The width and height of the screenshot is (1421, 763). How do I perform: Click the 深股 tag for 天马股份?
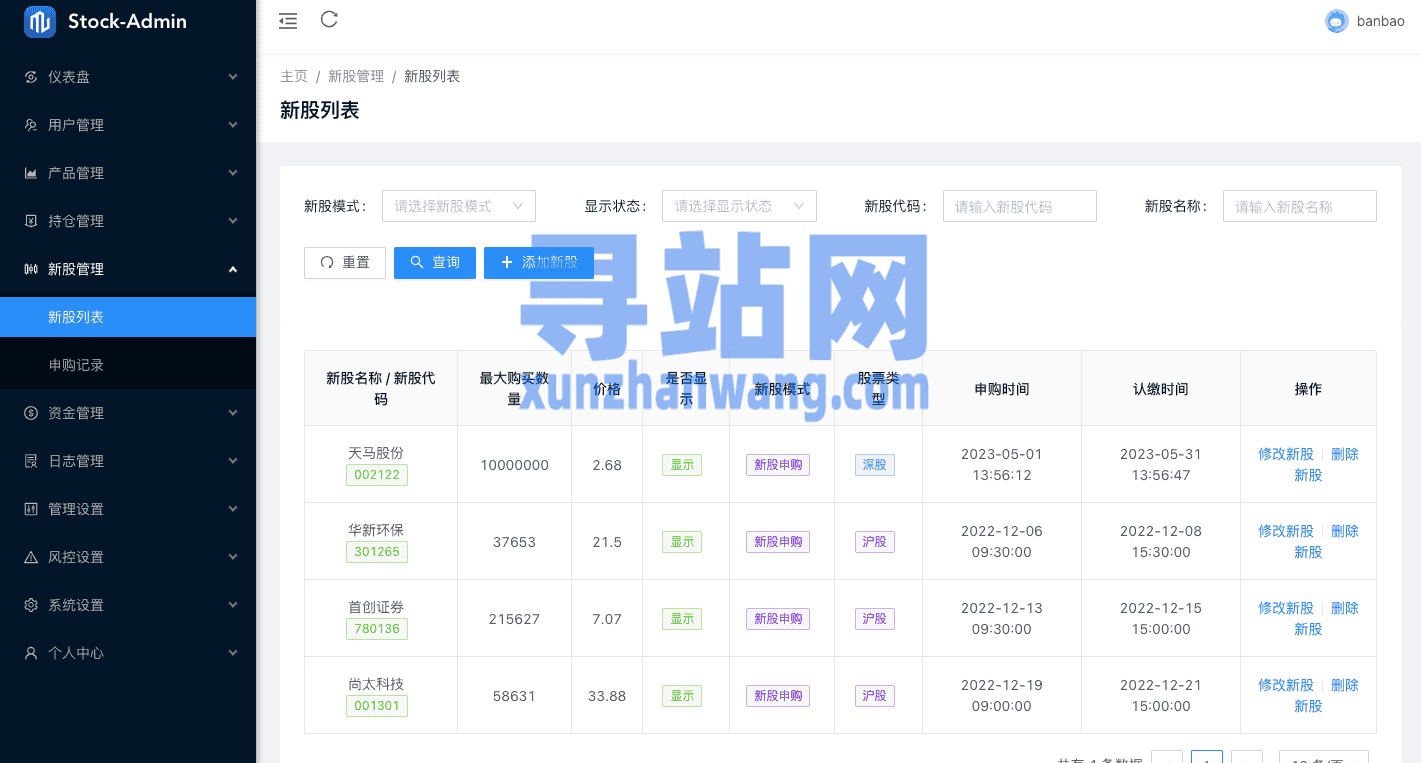[875, 465]
